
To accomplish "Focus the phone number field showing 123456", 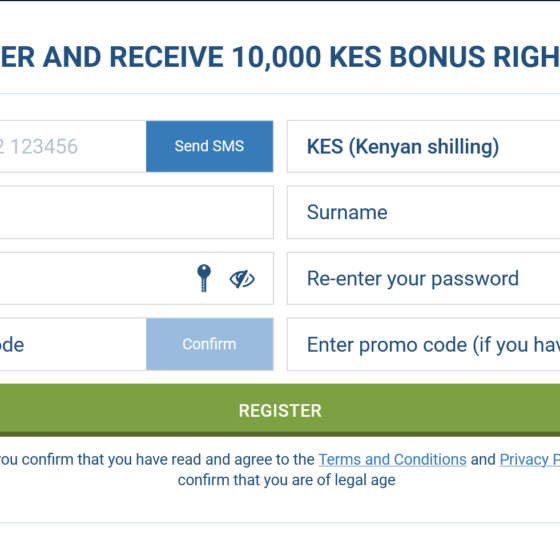I will [73, 146].
